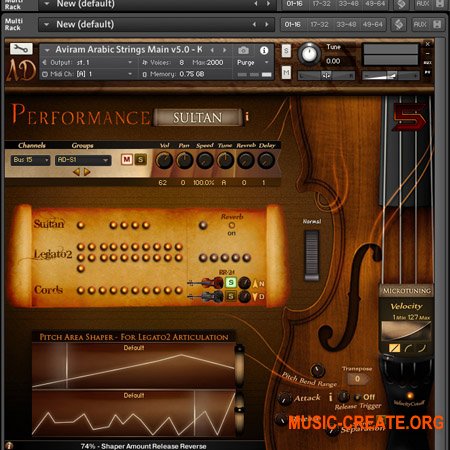Go to next multi with right arrow
The height and width of the screenshot is (450, 450).
(x=267, y=24)
